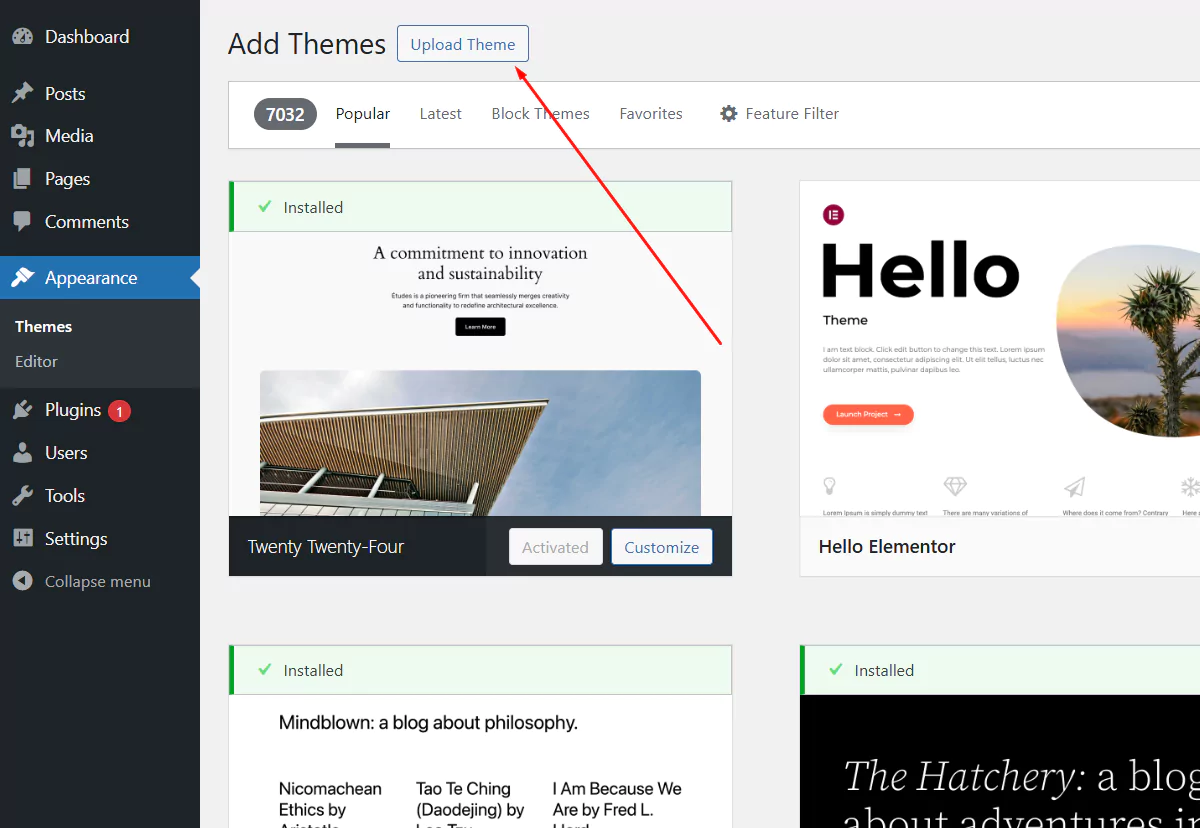The height and width of the screenshot is (828, 1200).
Task: Open the Block Themes tab
Action: coord(540,114)
